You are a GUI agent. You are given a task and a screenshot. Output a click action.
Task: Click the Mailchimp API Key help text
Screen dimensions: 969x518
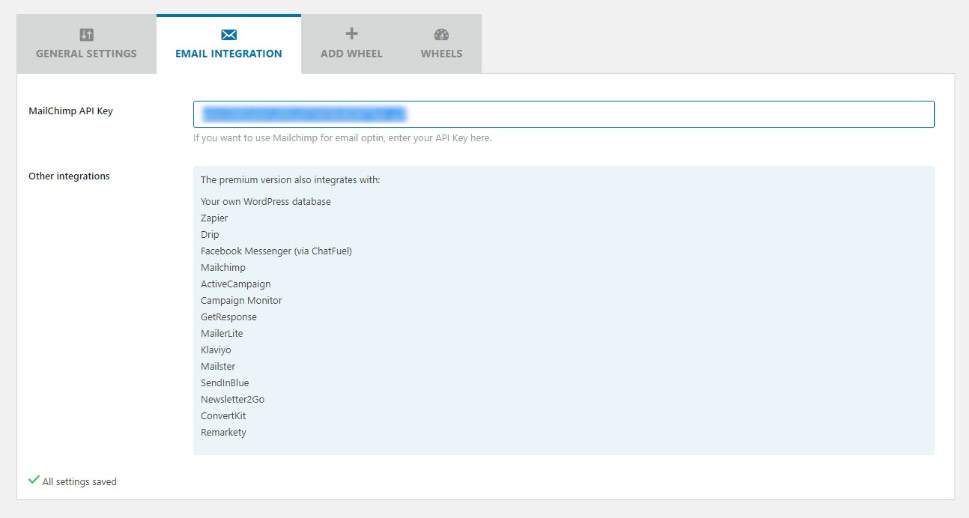click(342, 138)
